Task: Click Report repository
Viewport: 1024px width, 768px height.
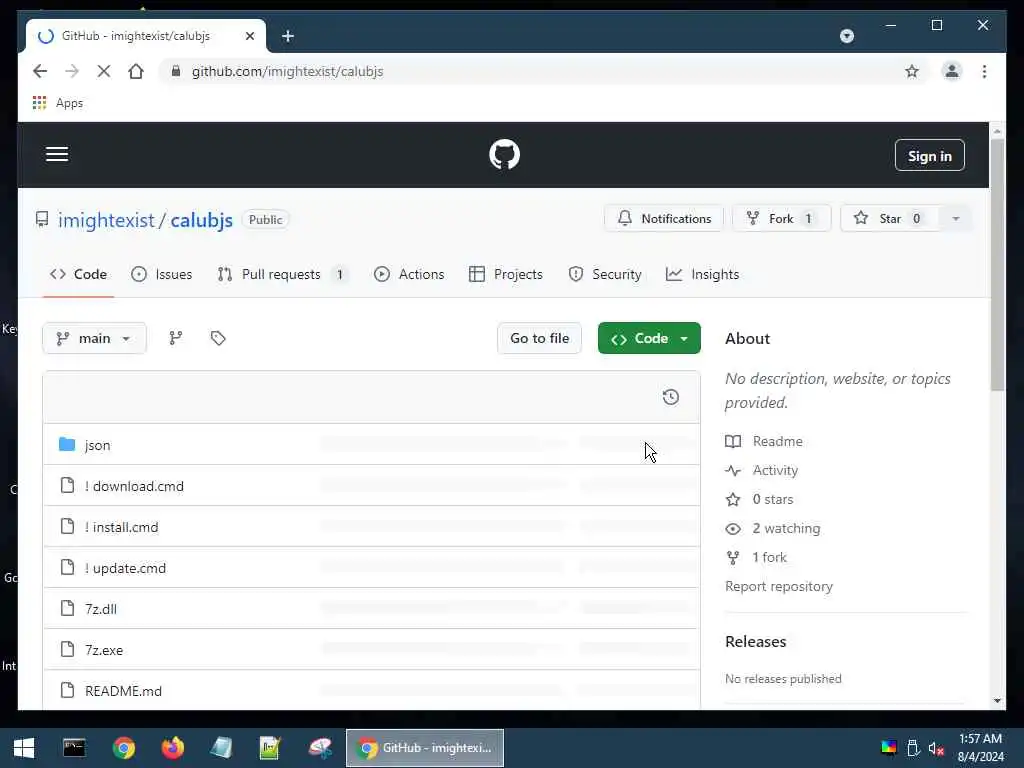Action: coord(778,586)
